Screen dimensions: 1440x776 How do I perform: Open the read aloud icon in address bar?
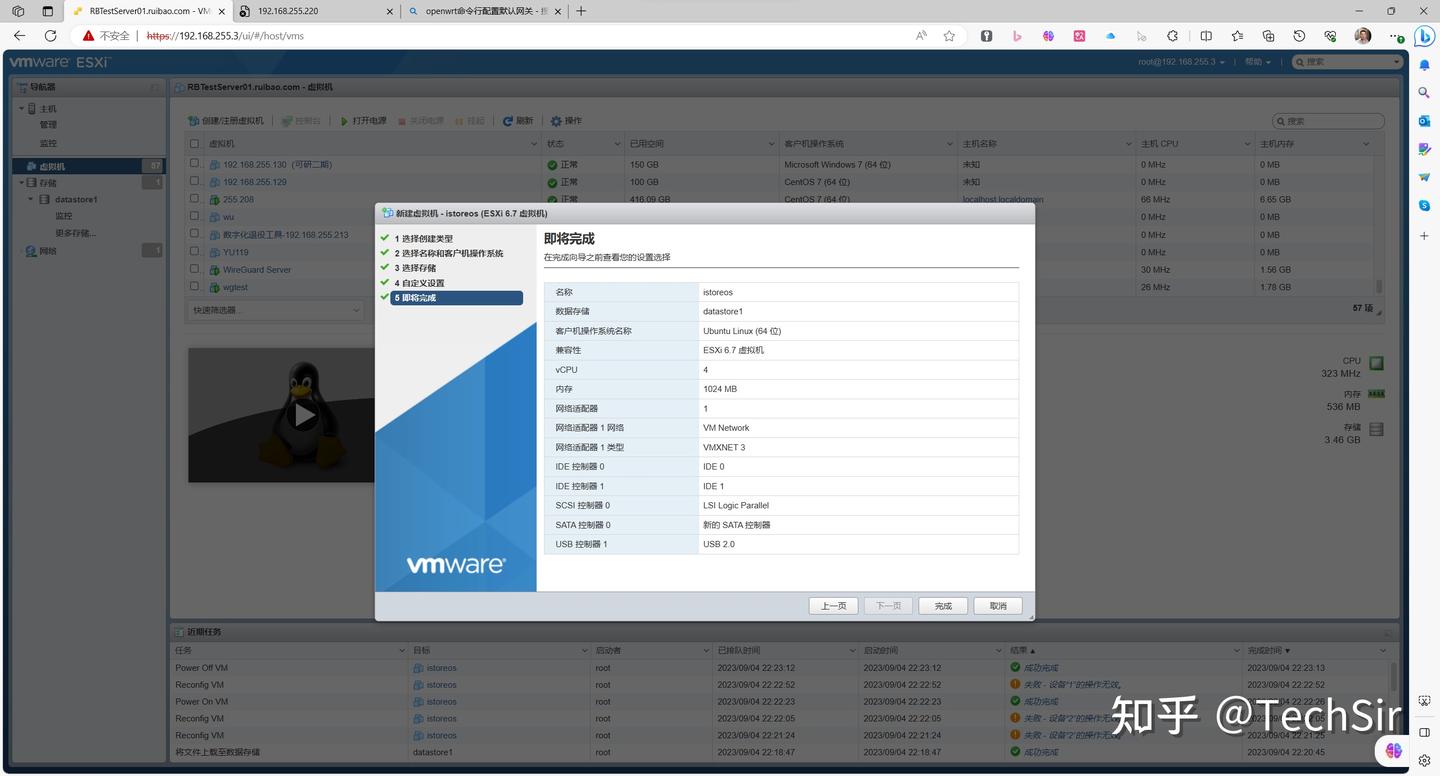point(921,36)
